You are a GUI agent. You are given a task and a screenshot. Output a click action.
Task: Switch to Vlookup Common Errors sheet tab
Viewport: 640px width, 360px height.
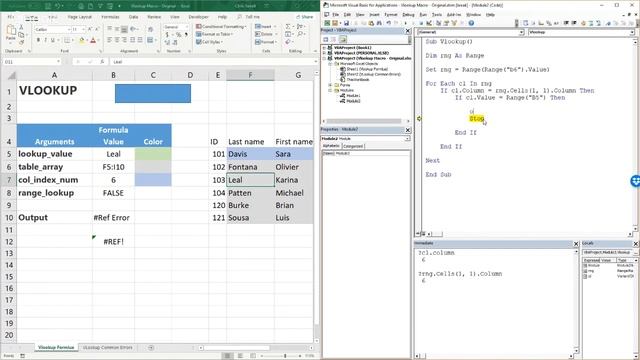[x=108, y=348]
